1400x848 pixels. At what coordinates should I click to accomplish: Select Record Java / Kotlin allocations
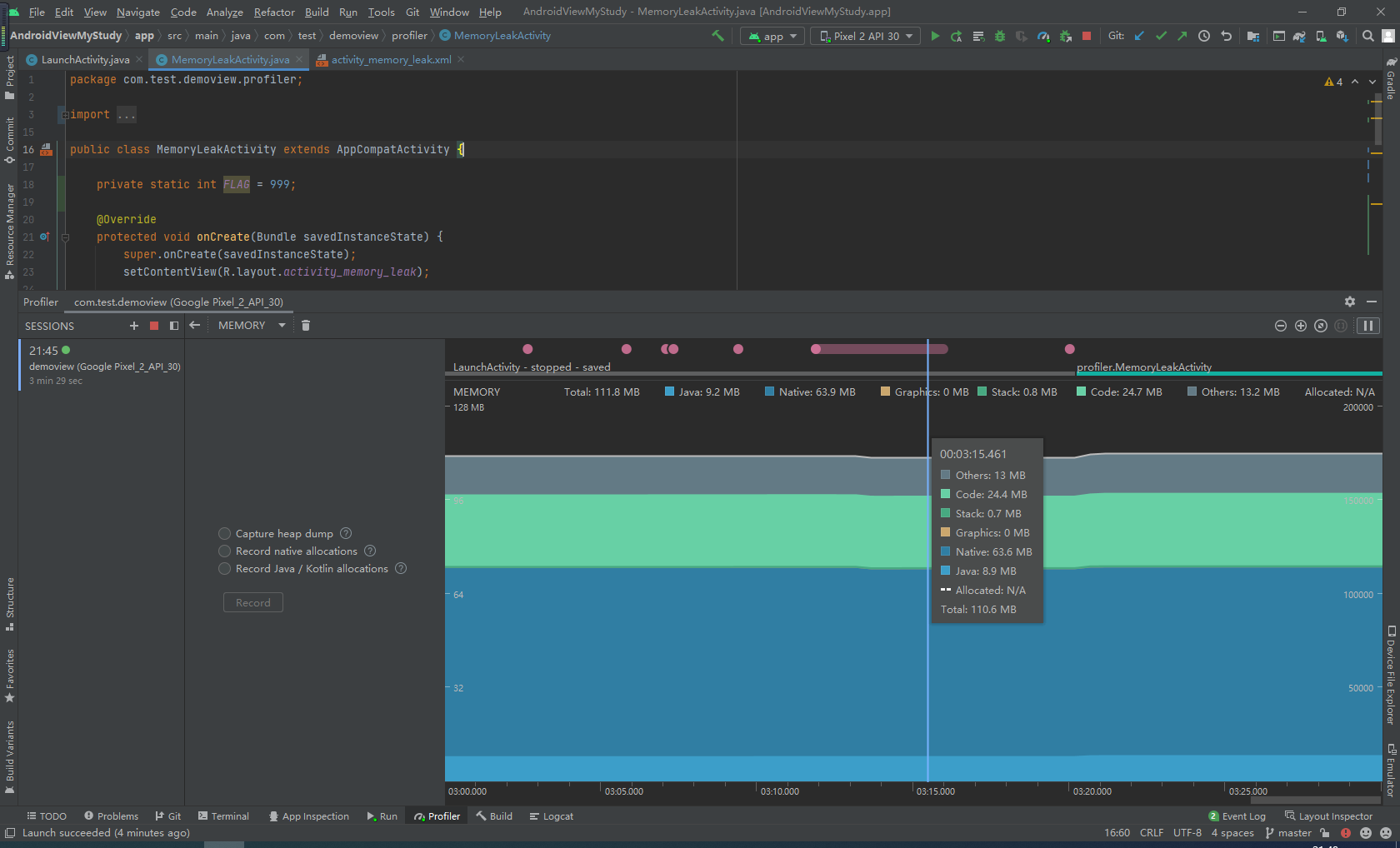click(224, 568)
